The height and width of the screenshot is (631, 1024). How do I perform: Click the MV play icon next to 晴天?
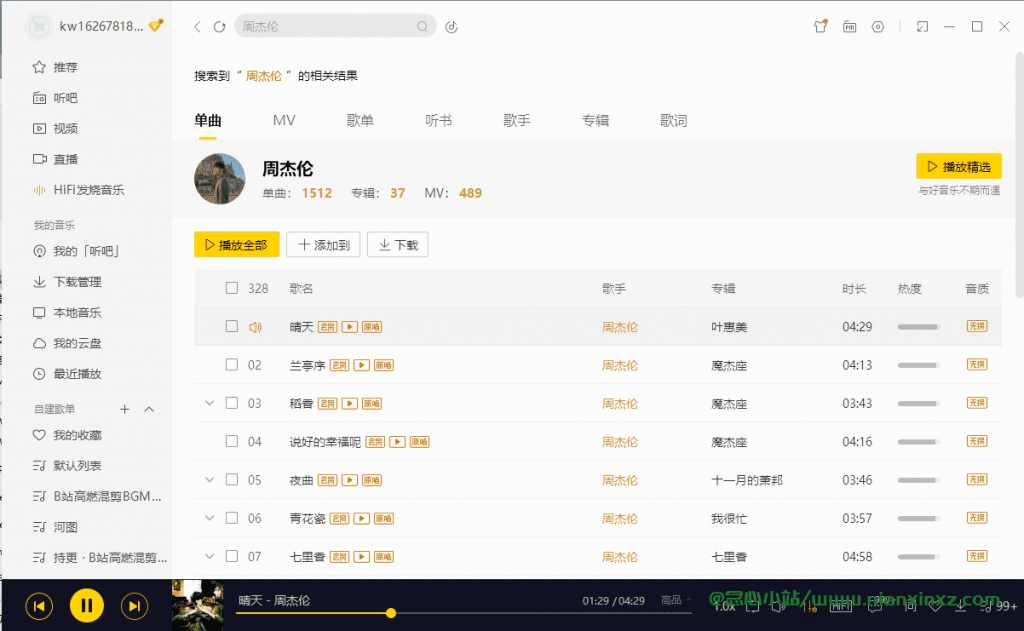[349, 327]
